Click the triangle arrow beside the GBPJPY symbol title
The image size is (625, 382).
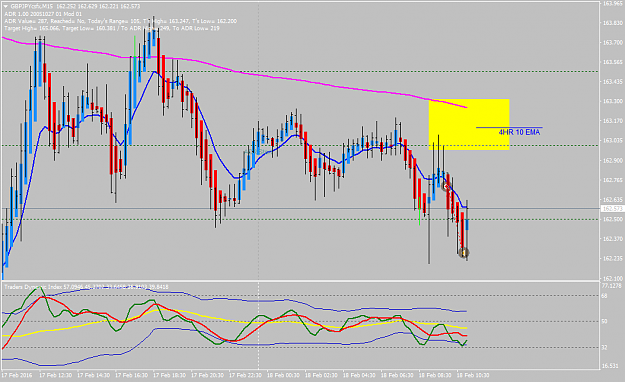[x=6, y=6]
